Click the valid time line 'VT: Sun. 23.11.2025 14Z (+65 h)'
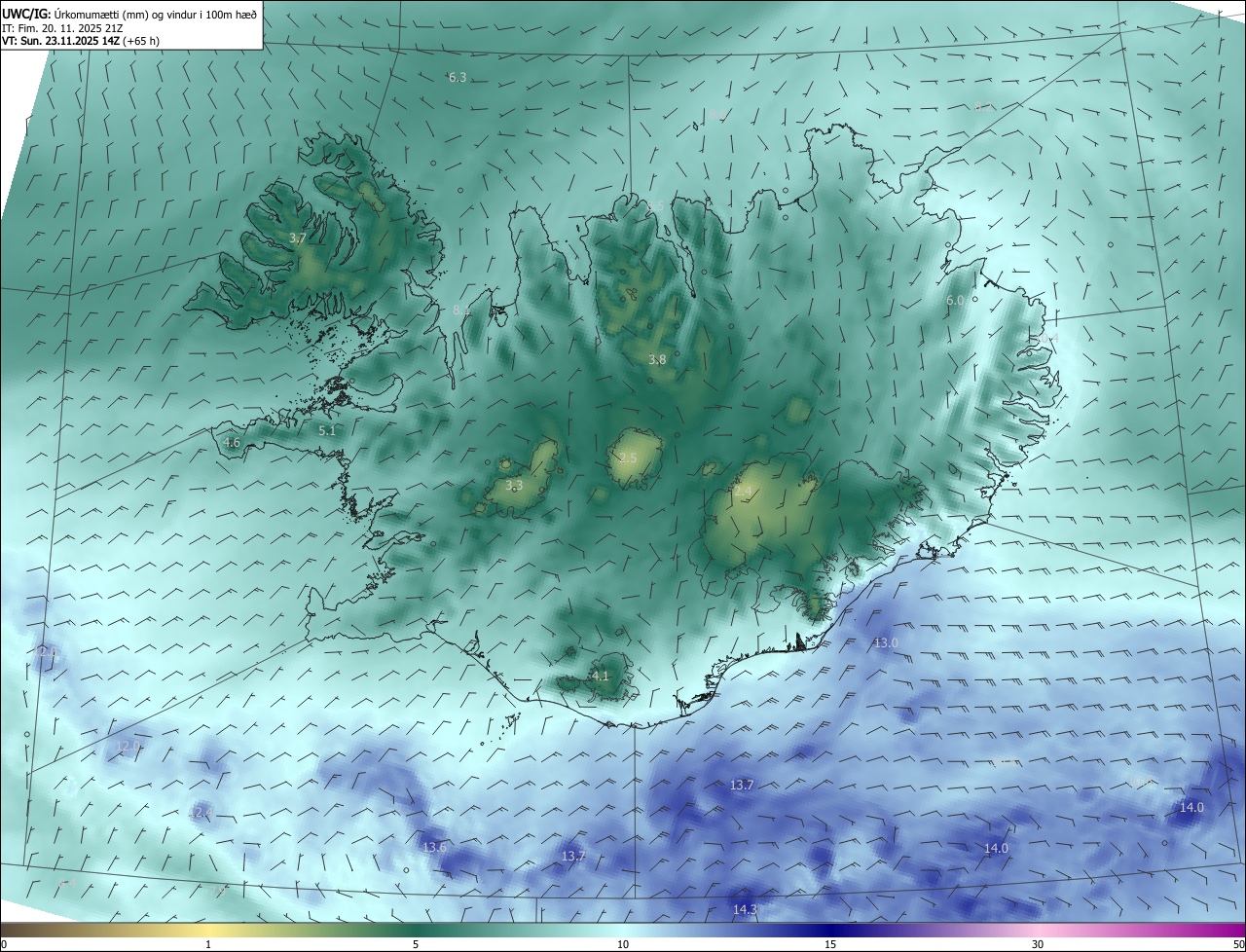 (80, 41)
